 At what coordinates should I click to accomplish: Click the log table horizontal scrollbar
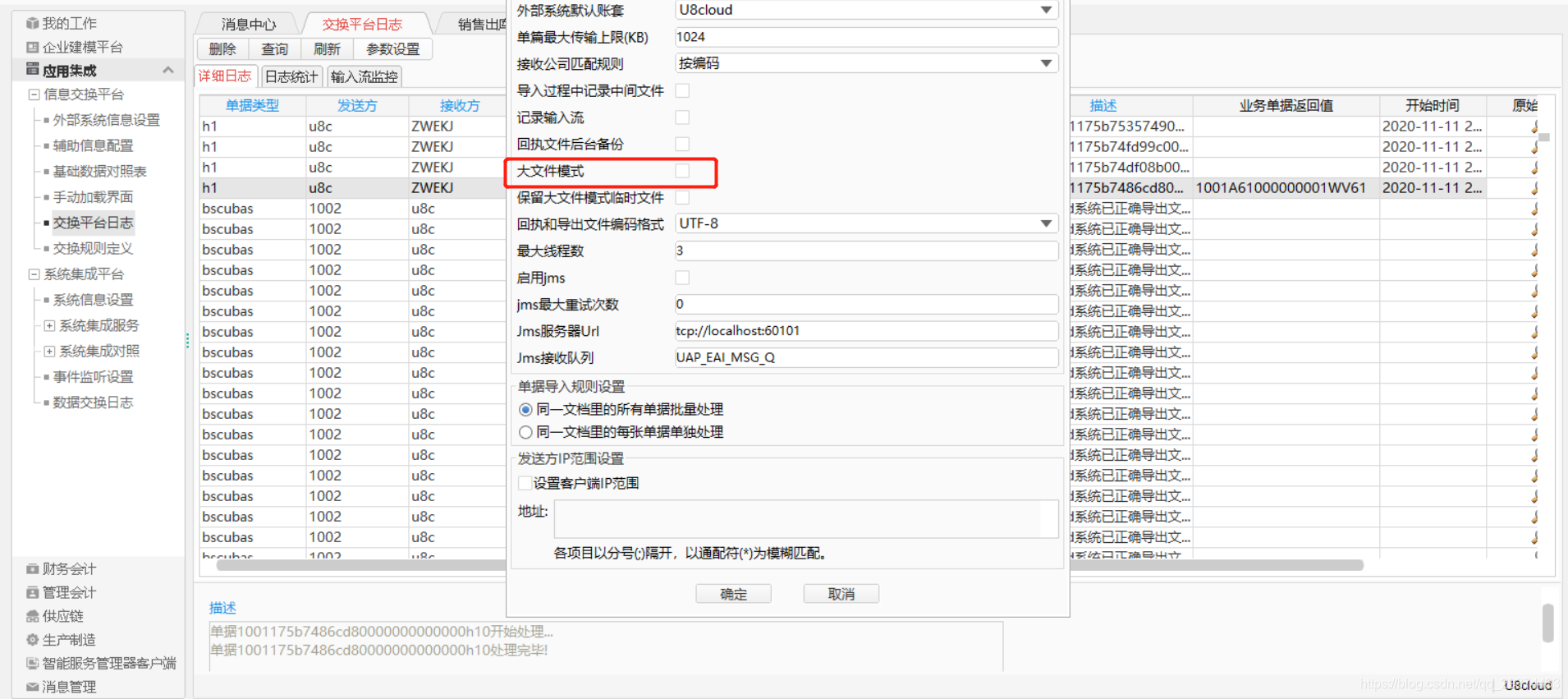(x=790, y=565)
